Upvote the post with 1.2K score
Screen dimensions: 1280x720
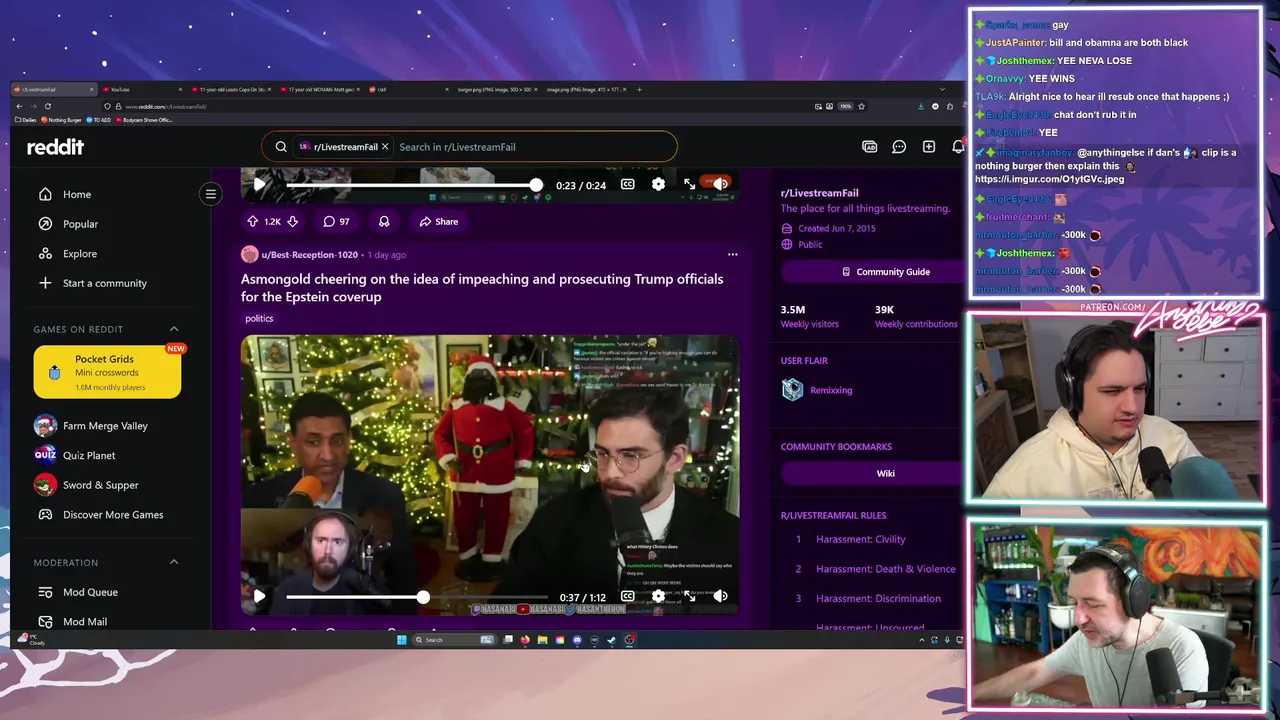[253, 222]
